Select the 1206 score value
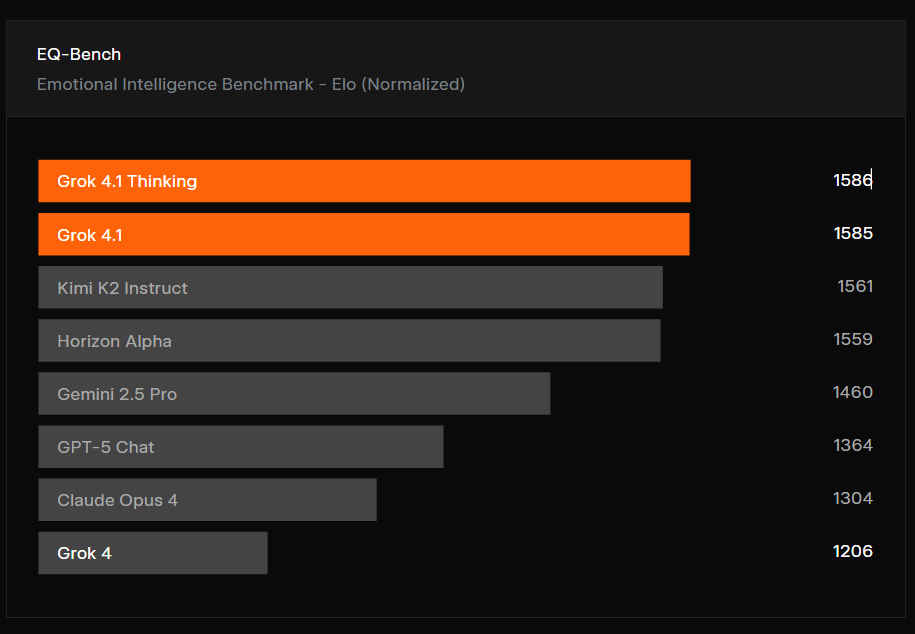Viewport: 915px width, 634px height. point(852,551)
